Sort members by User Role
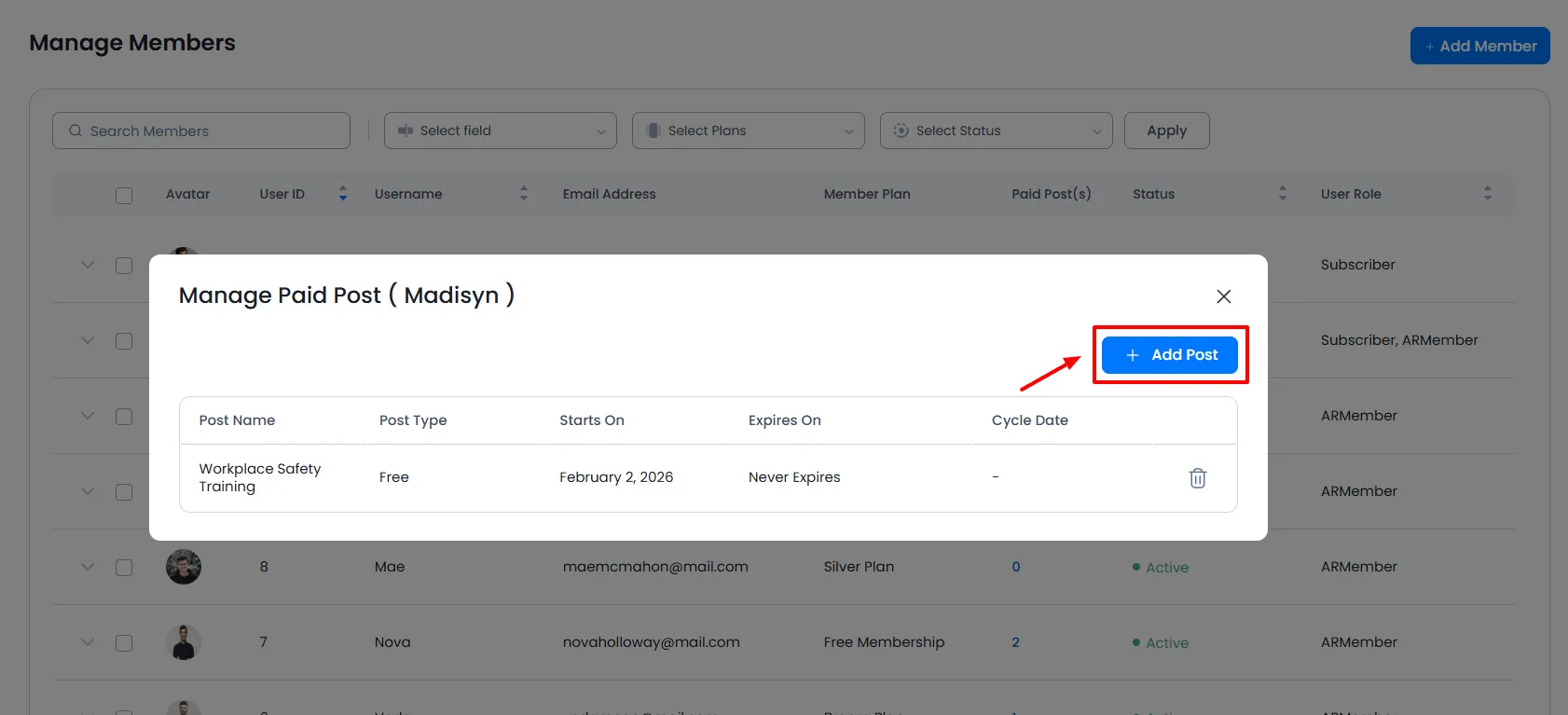 [x=1487, y=194]
